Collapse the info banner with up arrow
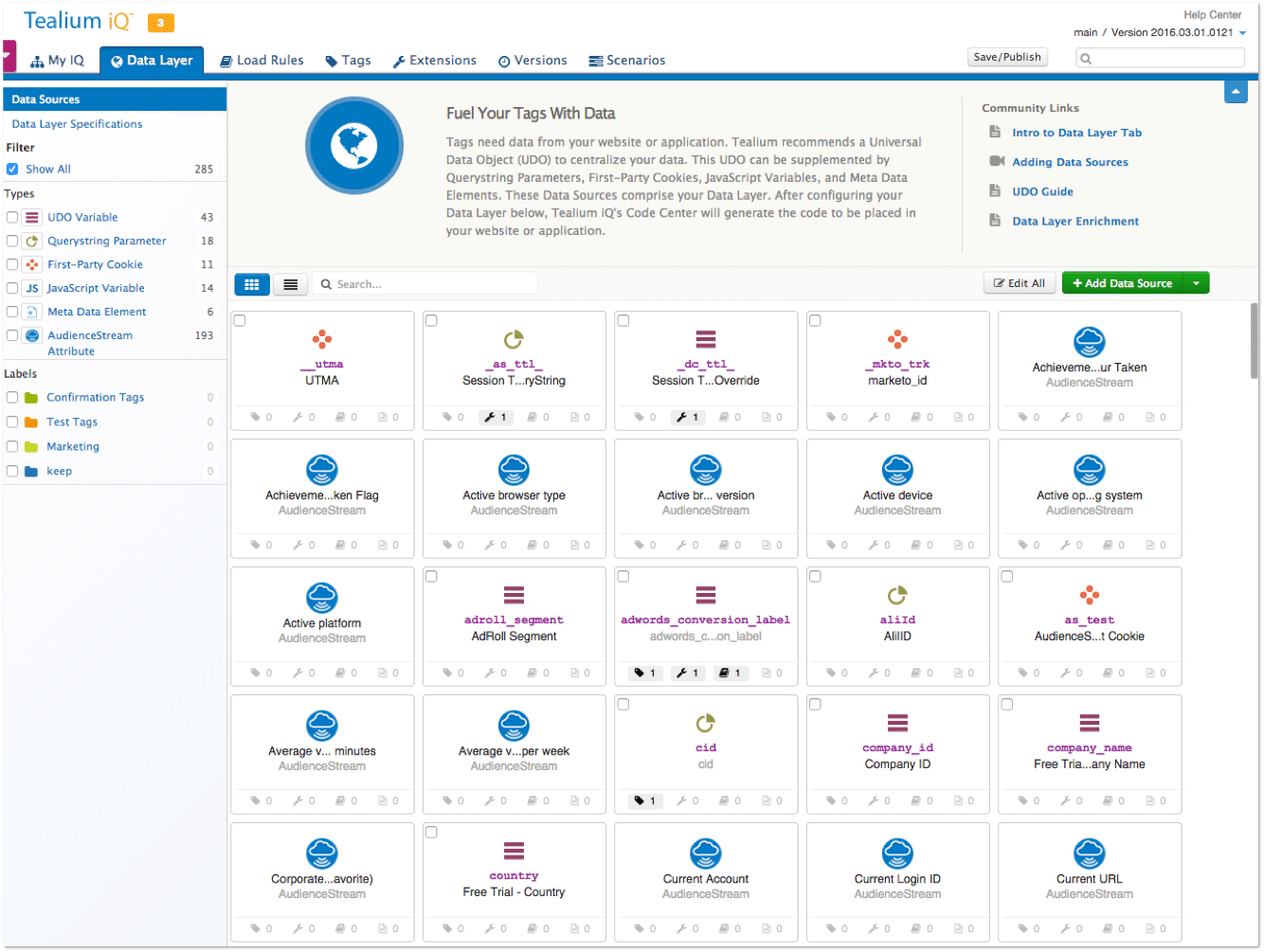The height and width of the screenshot is (952, 1264). coord(1236,92)
